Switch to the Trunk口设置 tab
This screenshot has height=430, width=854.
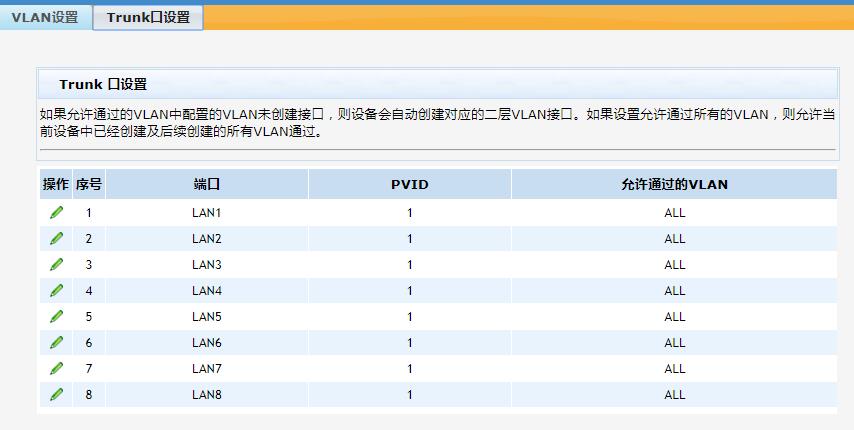pos(148,17)
